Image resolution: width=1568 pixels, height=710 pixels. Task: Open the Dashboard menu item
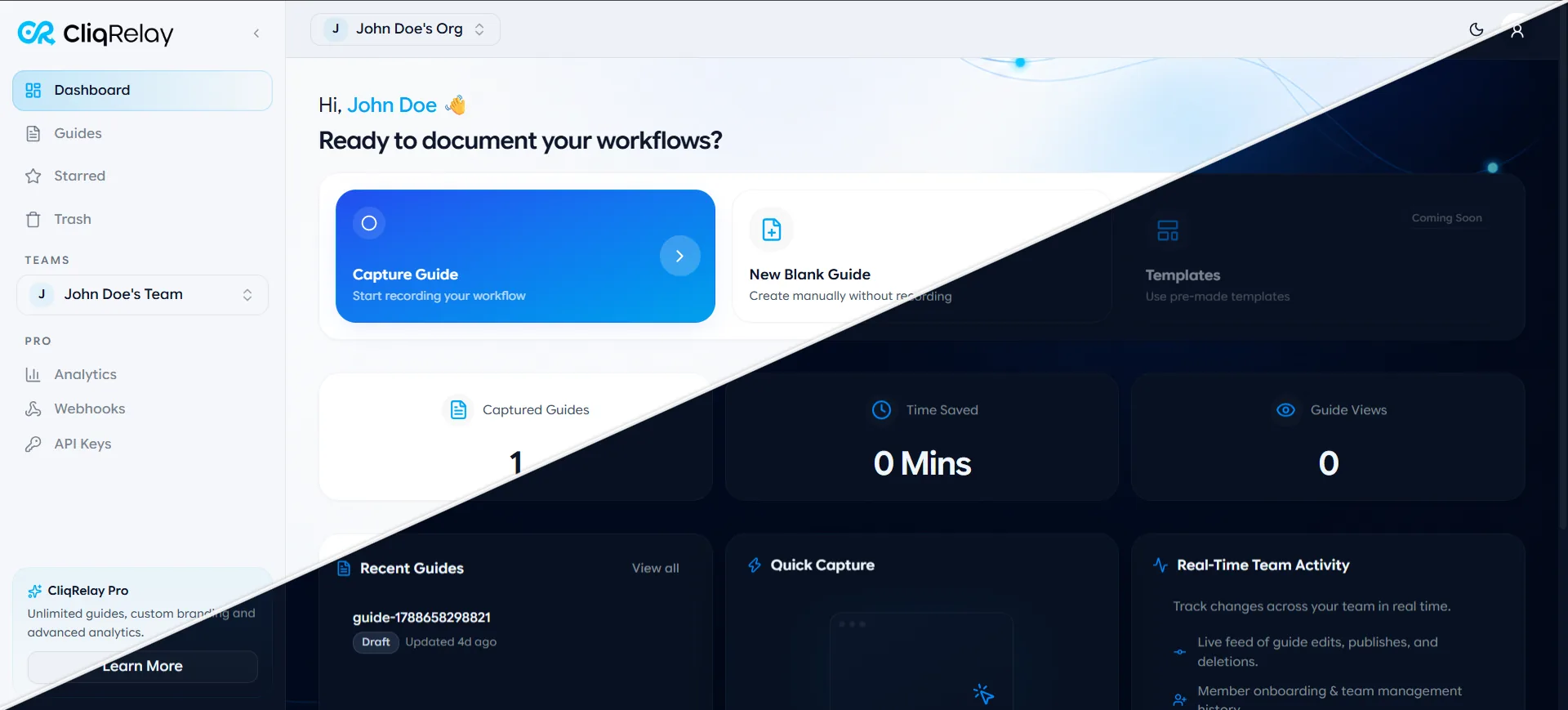142,91
